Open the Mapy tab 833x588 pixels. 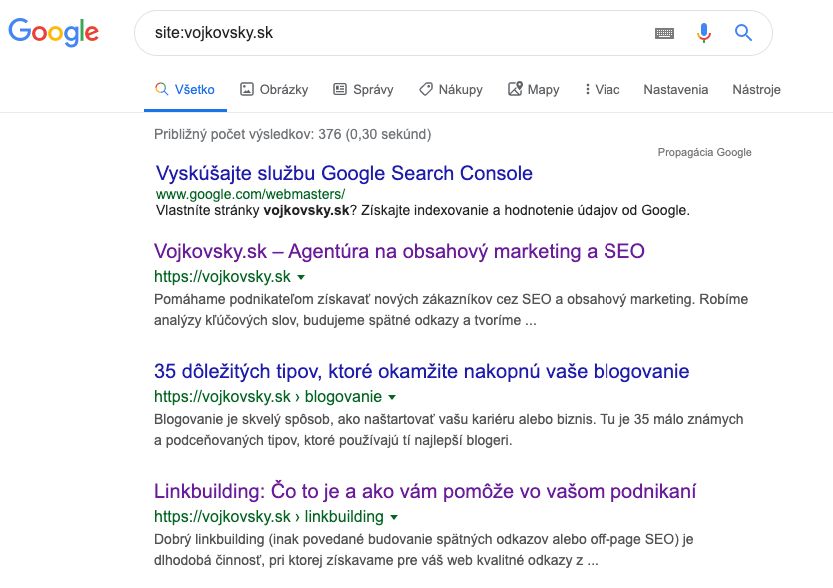[x=534, y=89]
